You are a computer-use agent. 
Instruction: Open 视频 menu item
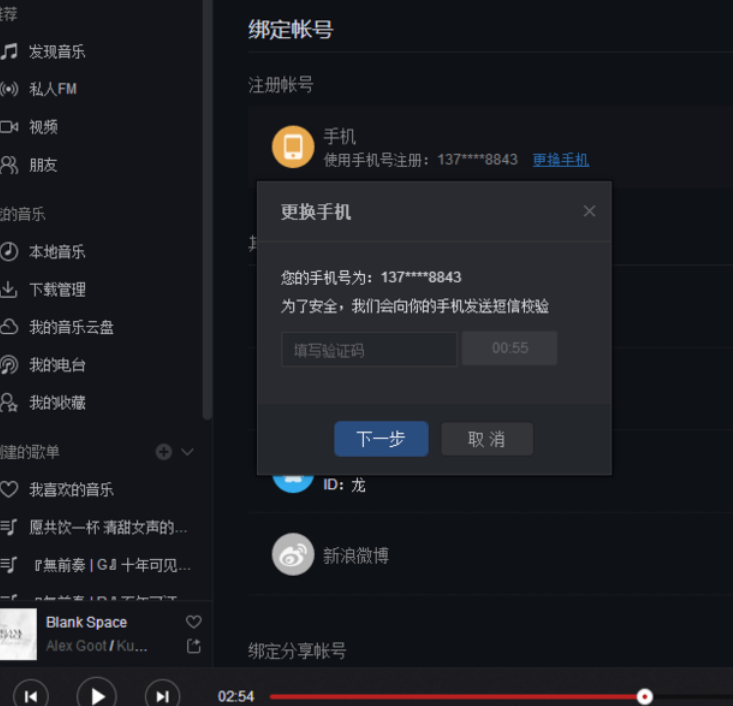coord(43,127)
